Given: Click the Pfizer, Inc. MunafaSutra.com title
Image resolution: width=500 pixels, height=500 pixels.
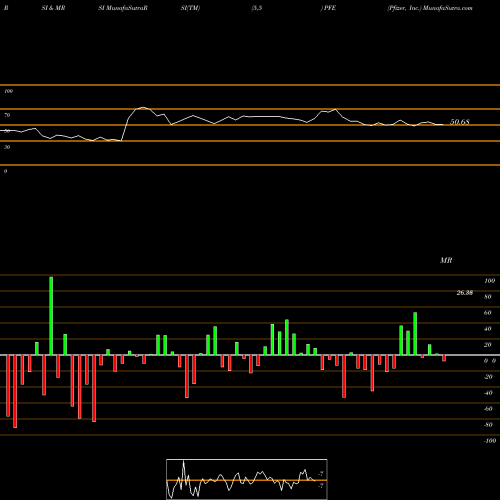Looking at the screenshot, I should (430, 8).
